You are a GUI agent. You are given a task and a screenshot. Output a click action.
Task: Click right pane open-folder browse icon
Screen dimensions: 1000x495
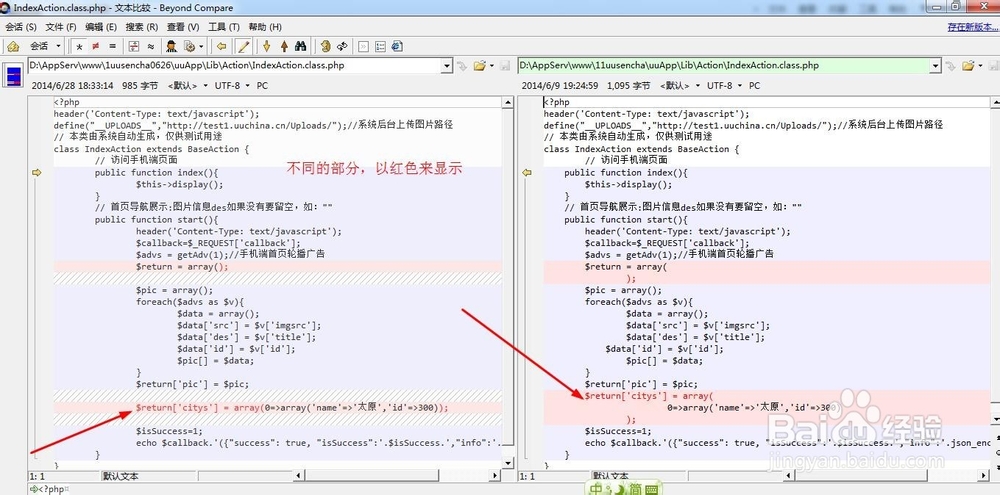point(968,66)
